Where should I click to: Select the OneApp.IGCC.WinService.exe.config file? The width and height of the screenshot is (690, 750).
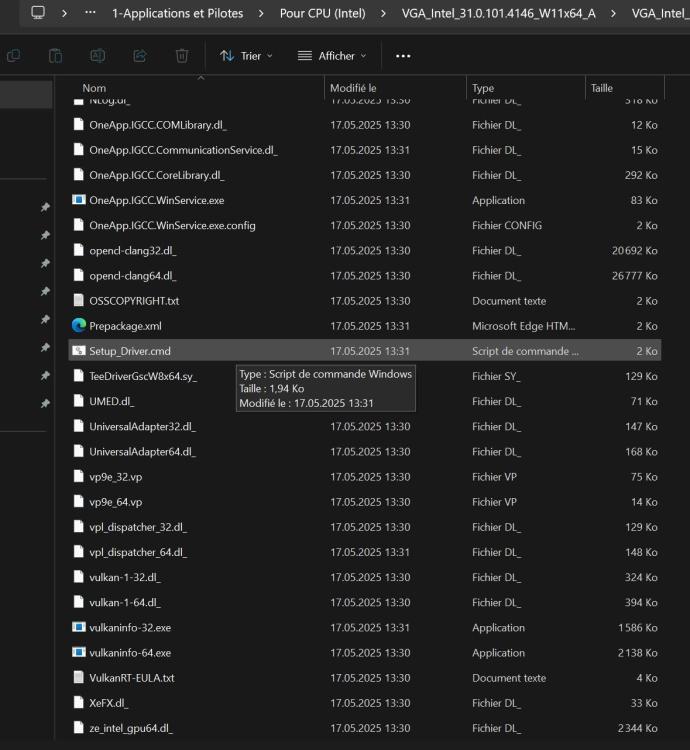(172, 226)
